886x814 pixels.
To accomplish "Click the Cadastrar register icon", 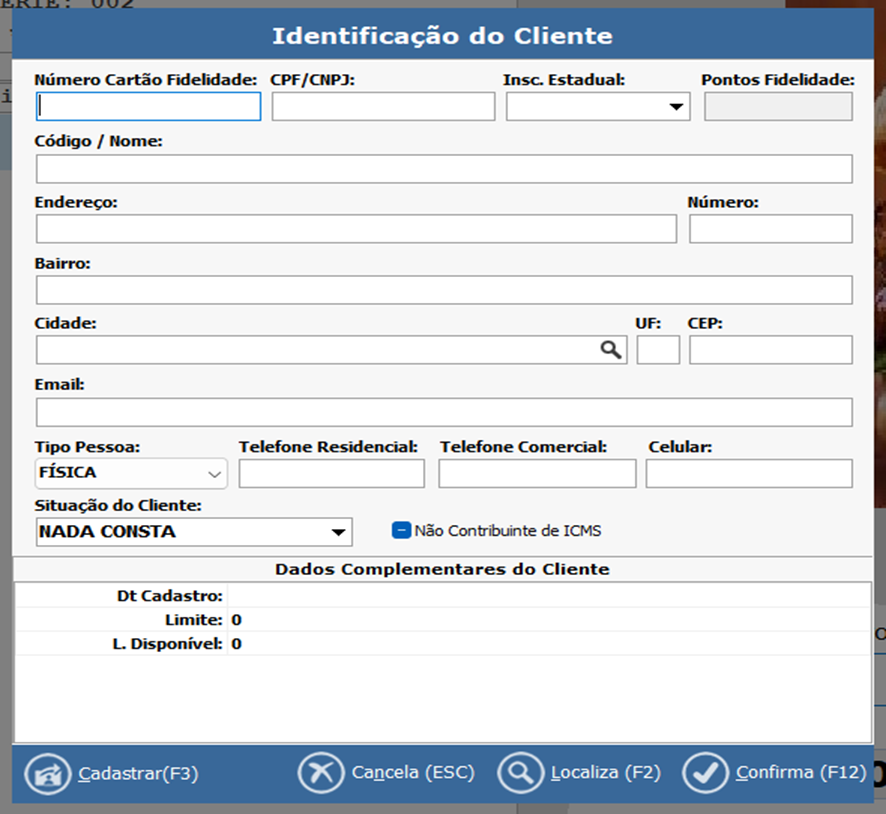I will 48,774.
